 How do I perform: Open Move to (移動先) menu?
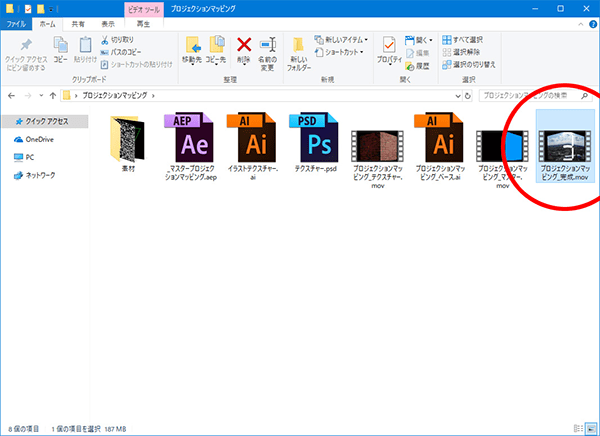coord(192,51)
